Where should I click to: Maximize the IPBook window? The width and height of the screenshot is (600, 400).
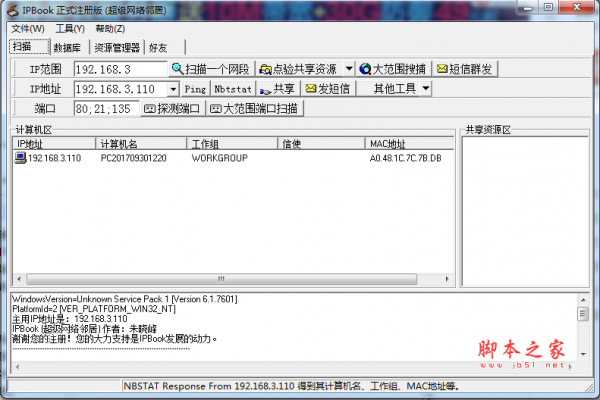[549, 8]
